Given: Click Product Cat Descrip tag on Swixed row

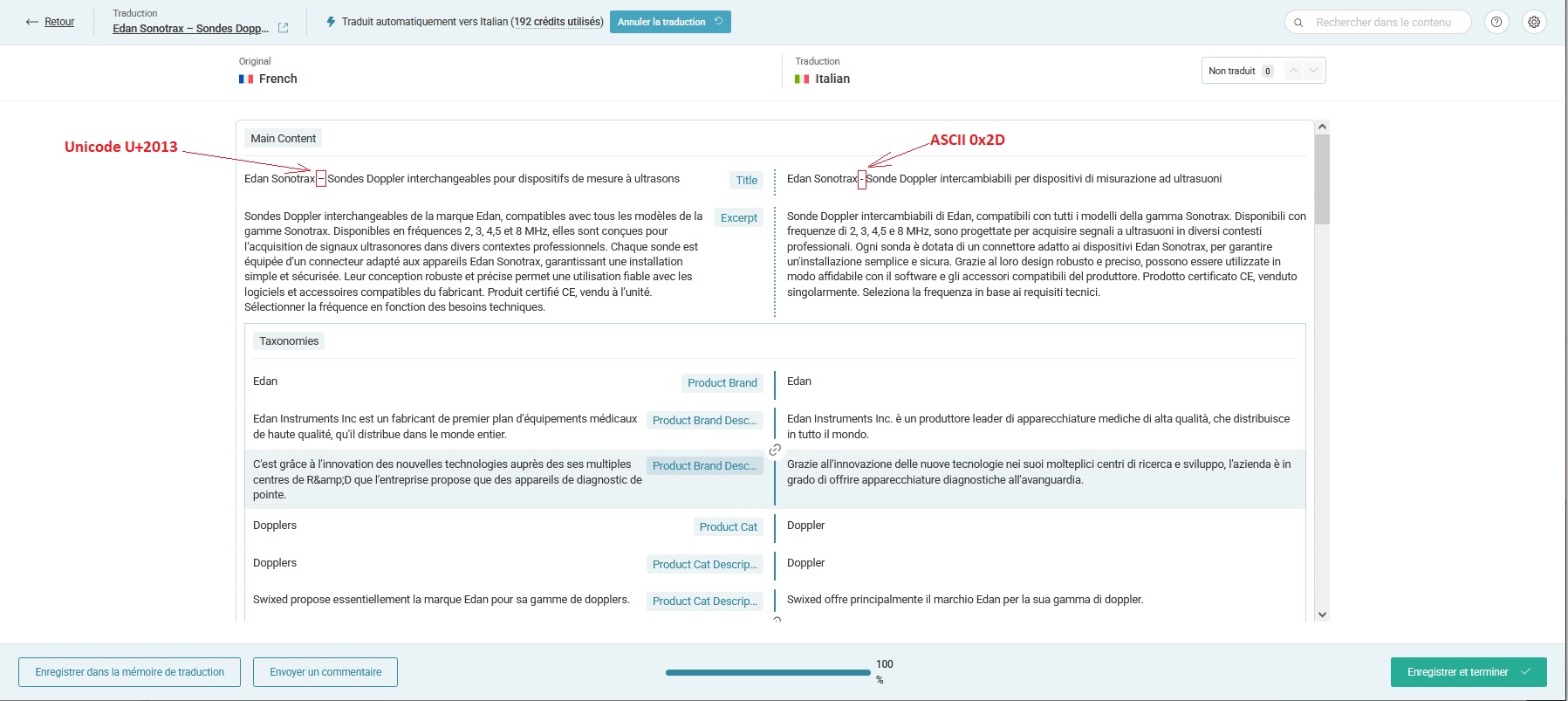Looking at the screenshot, I should click(705, 601).
